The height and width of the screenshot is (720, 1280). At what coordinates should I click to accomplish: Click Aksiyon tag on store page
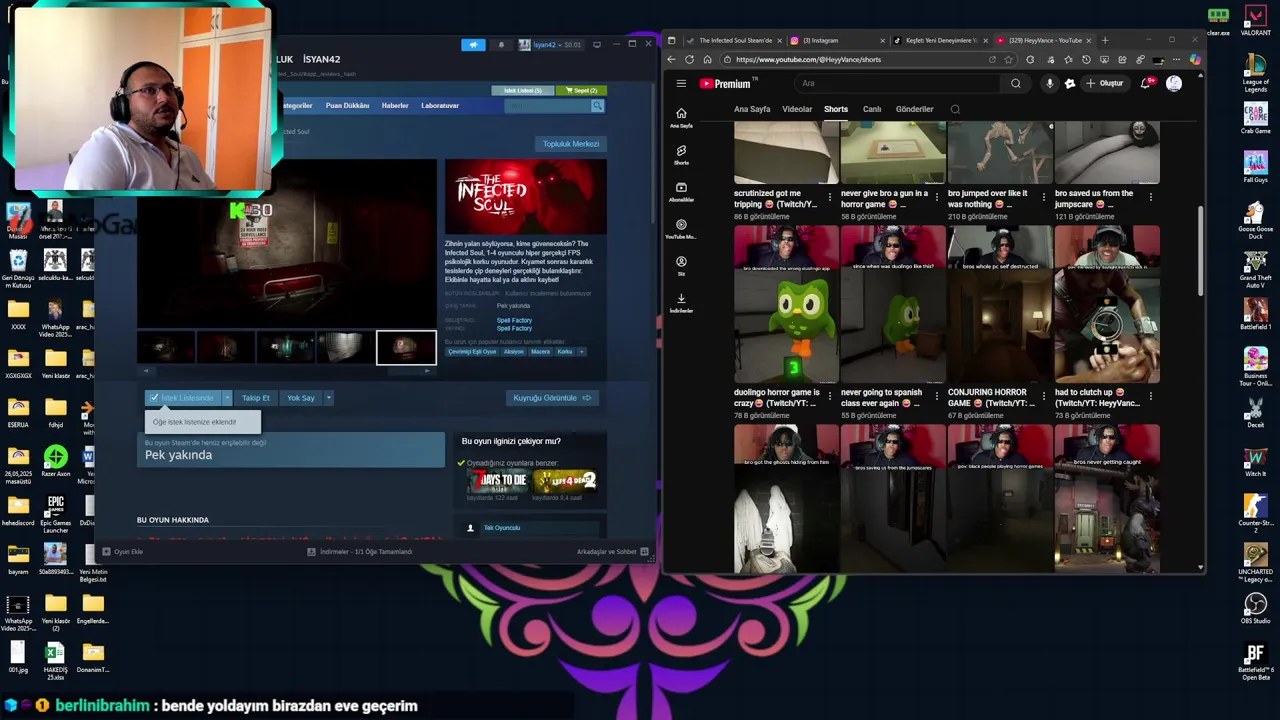(x=513, y=352)
